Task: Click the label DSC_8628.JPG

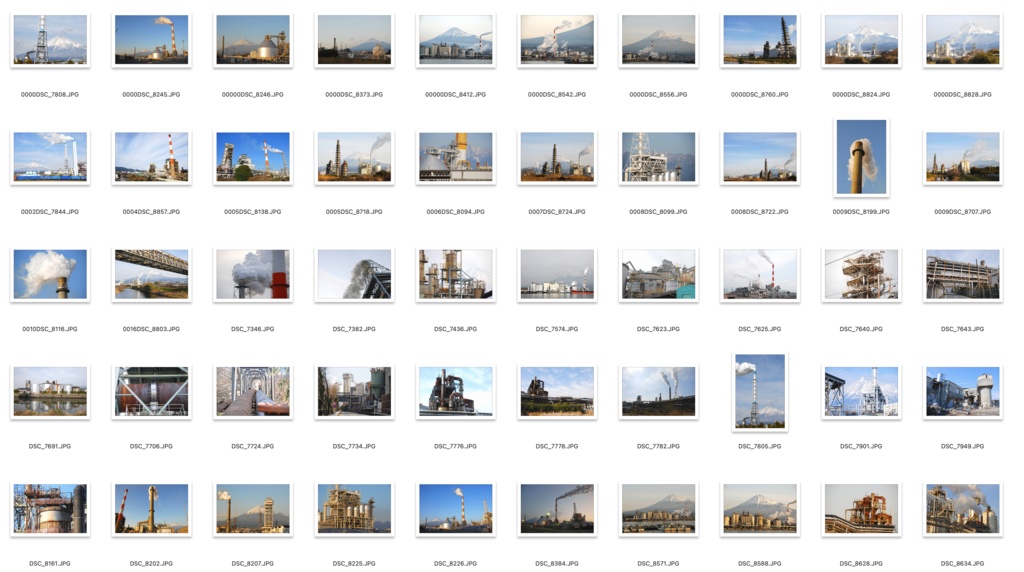Action: [x=861, y=564]
